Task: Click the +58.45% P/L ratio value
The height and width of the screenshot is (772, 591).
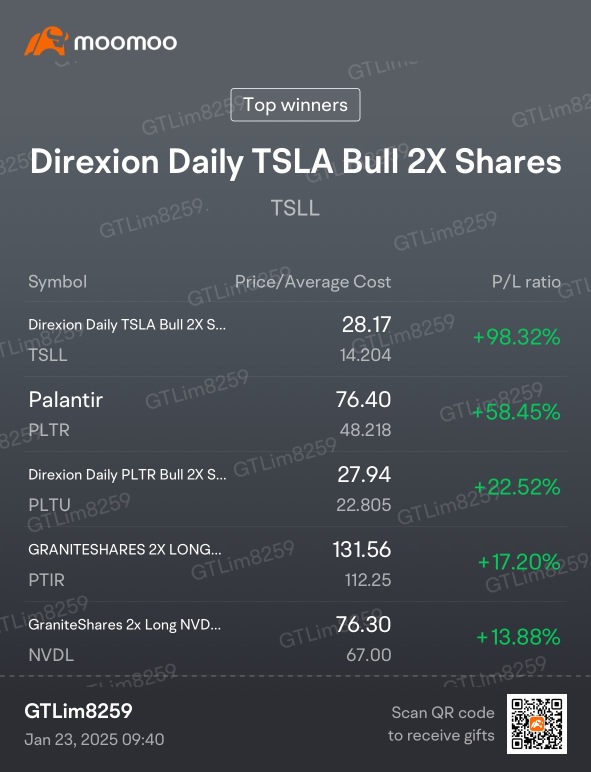Action: click(517, 412)
